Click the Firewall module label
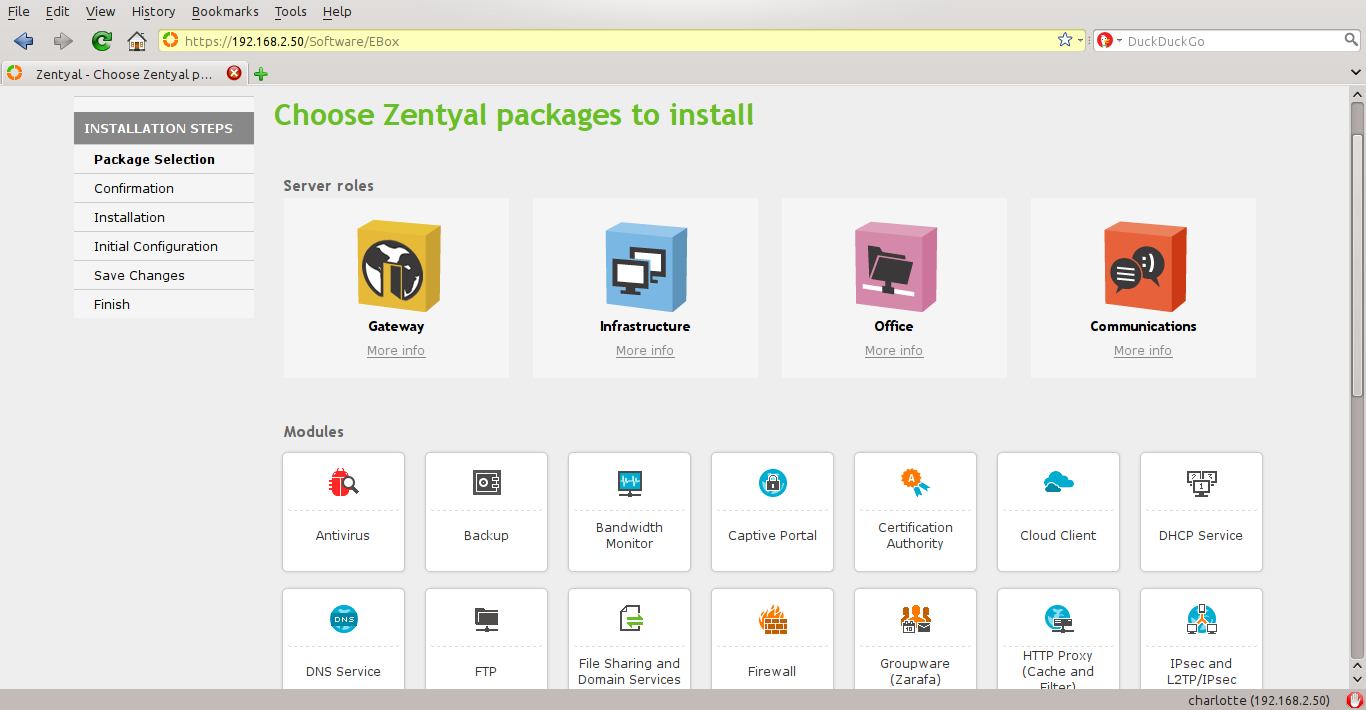 point(772,672)
